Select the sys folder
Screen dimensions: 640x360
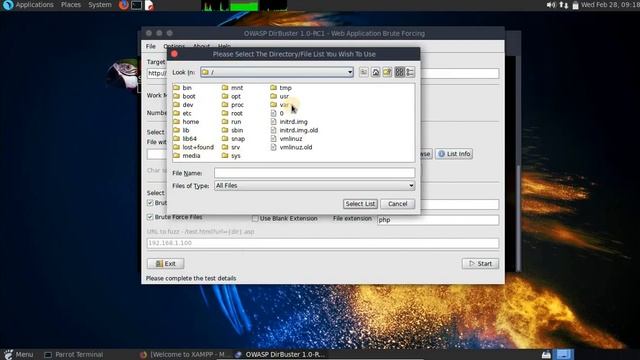231,156
